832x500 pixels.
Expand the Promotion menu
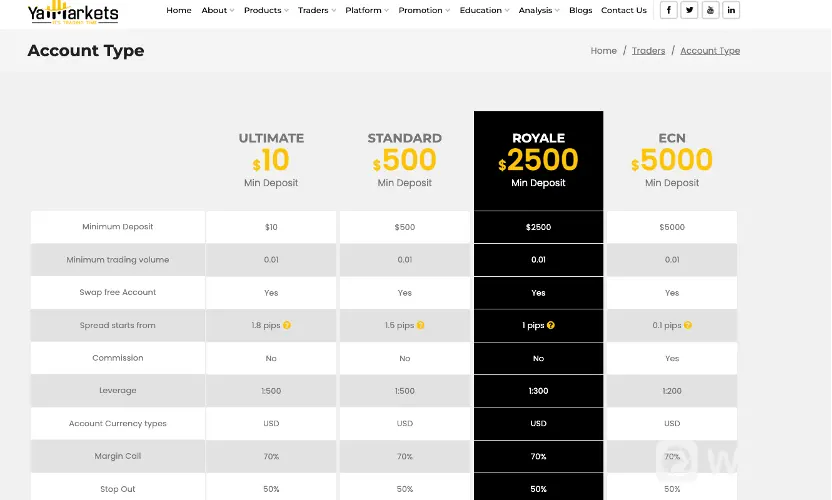coord(424,10)
